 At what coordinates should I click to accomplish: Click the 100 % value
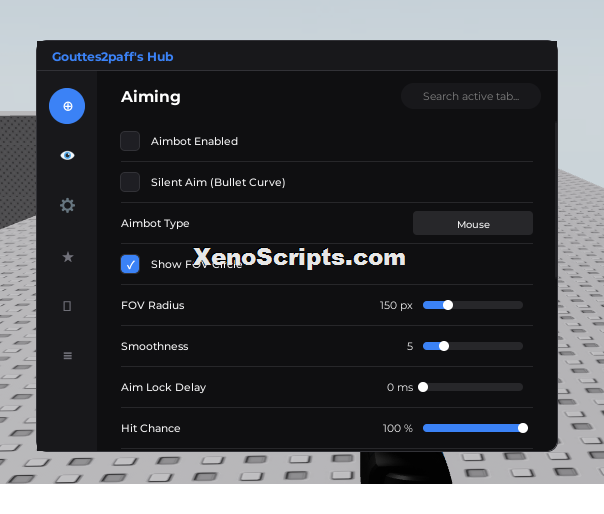[x=398, y=428]
